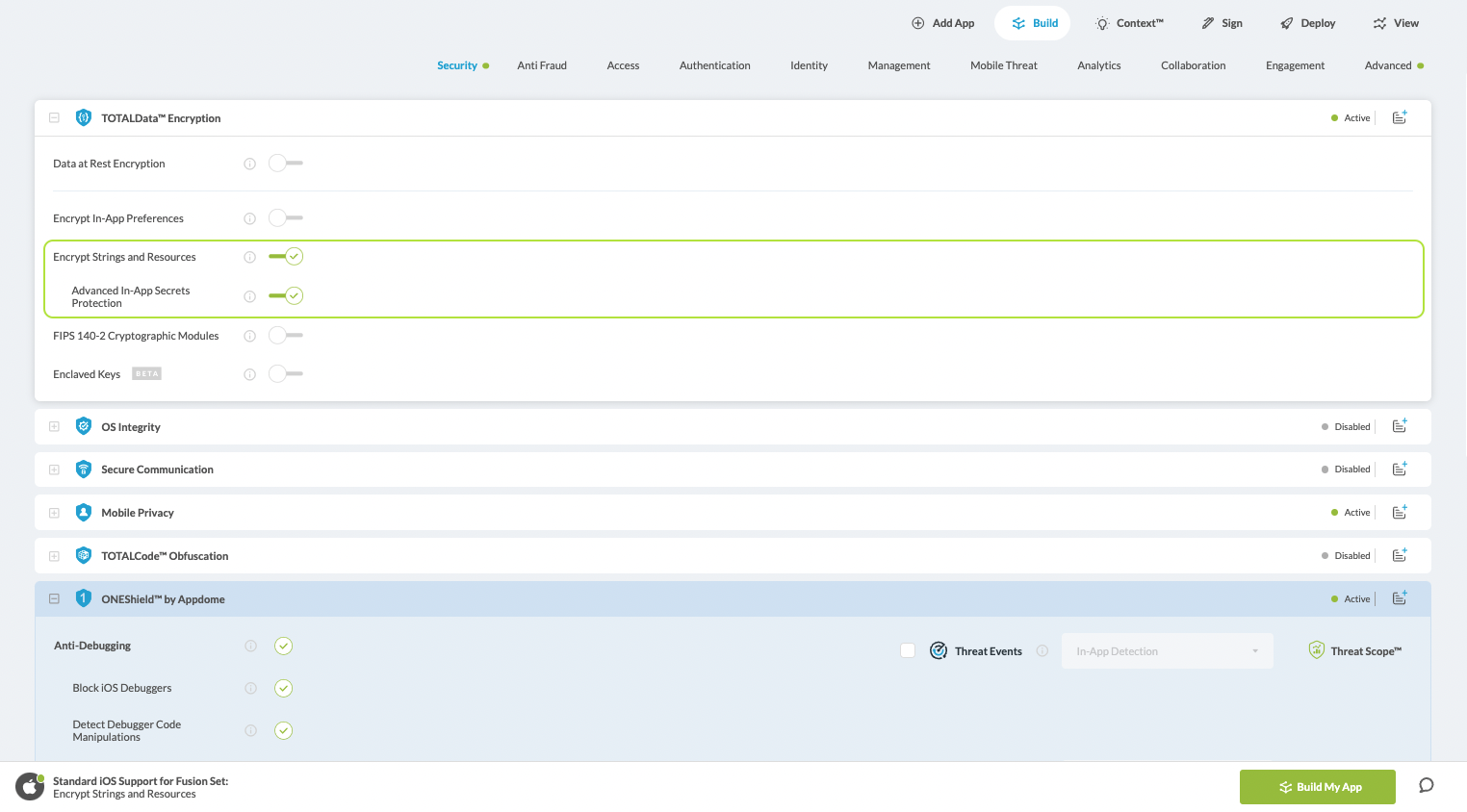Expand the OS Integrity section
The height and width of the screenshot is (812, 1467).
click(55, 426)
